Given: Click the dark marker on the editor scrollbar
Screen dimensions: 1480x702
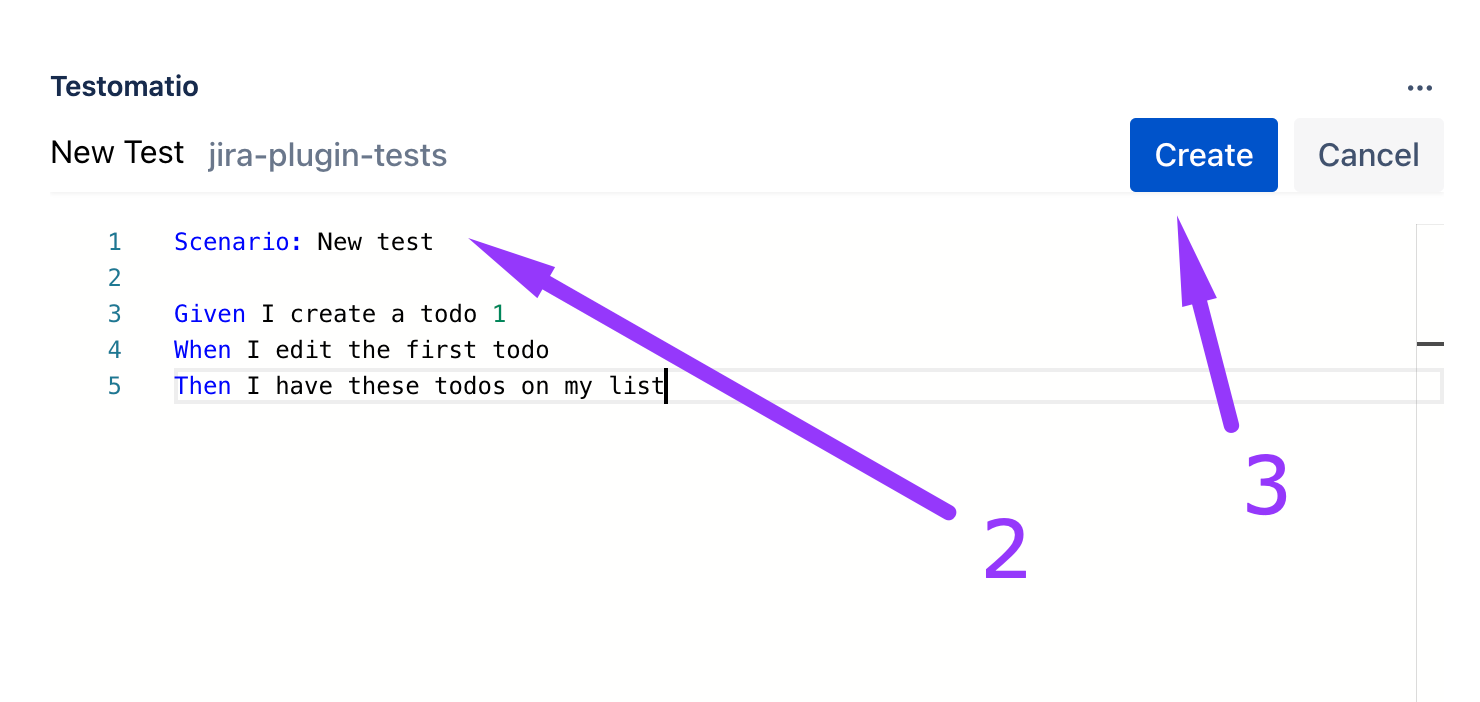Looking at the screenshot, I should [x=1430, y=344].
